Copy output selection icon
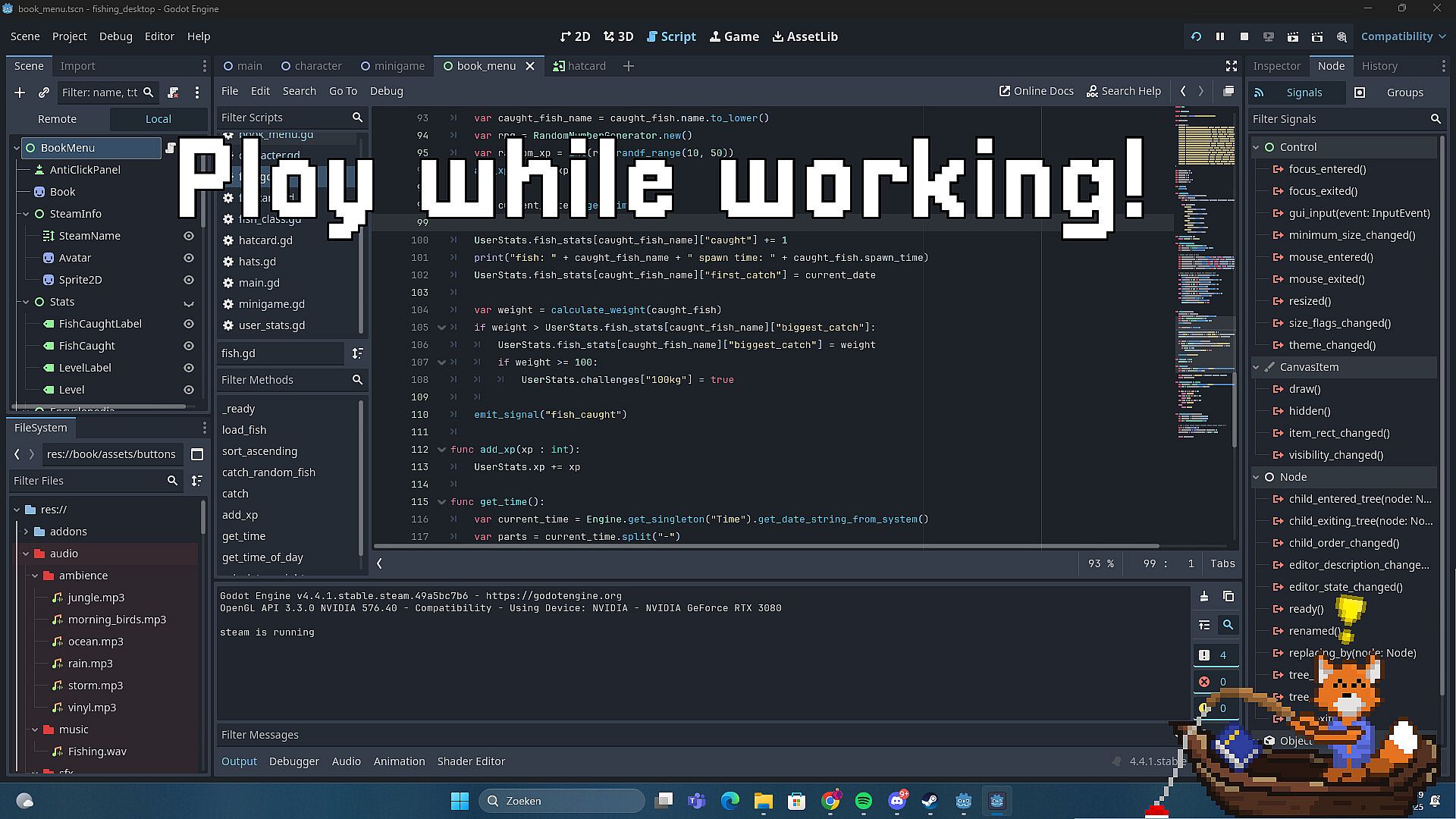This screenshot has width=1456, height=819. point(1228,597)
